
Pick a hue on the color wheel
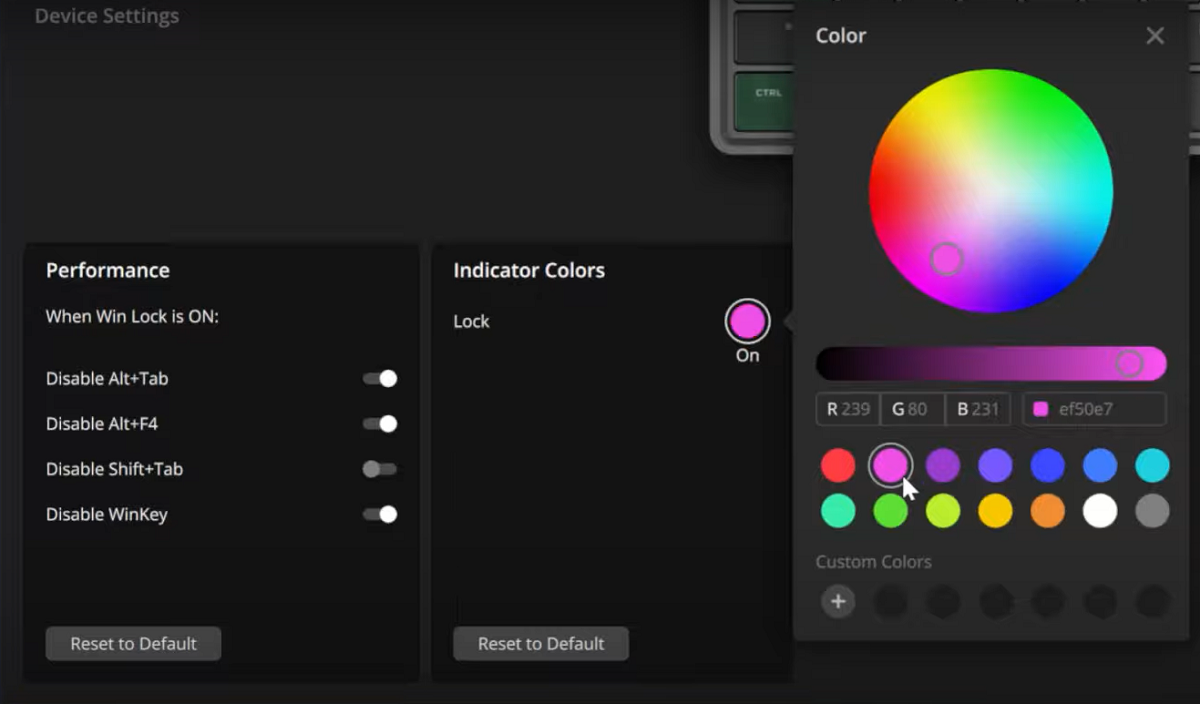(x=946, y=258)
